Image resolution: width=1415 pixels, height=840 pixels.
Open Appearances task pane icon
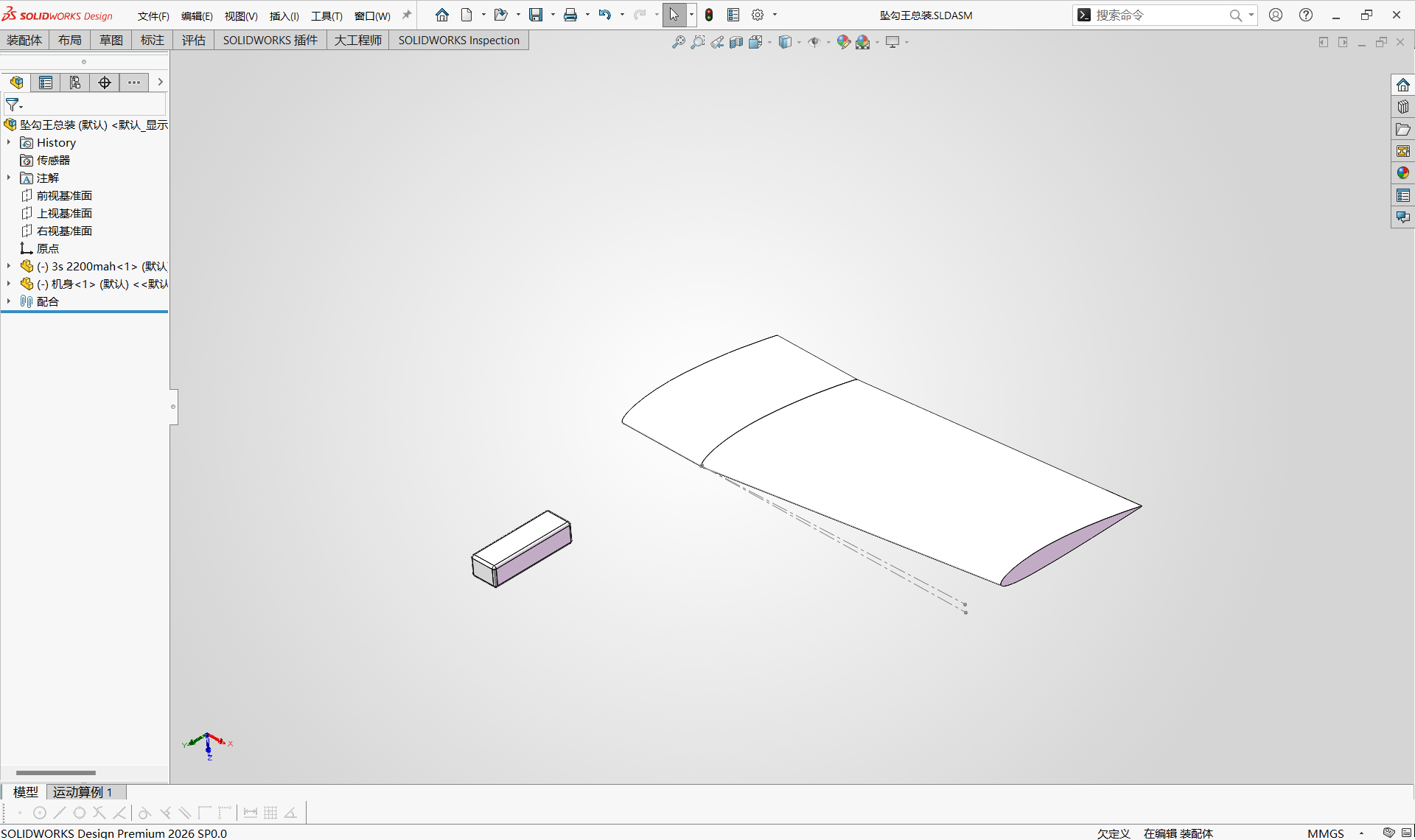(x=1403, y=173)
